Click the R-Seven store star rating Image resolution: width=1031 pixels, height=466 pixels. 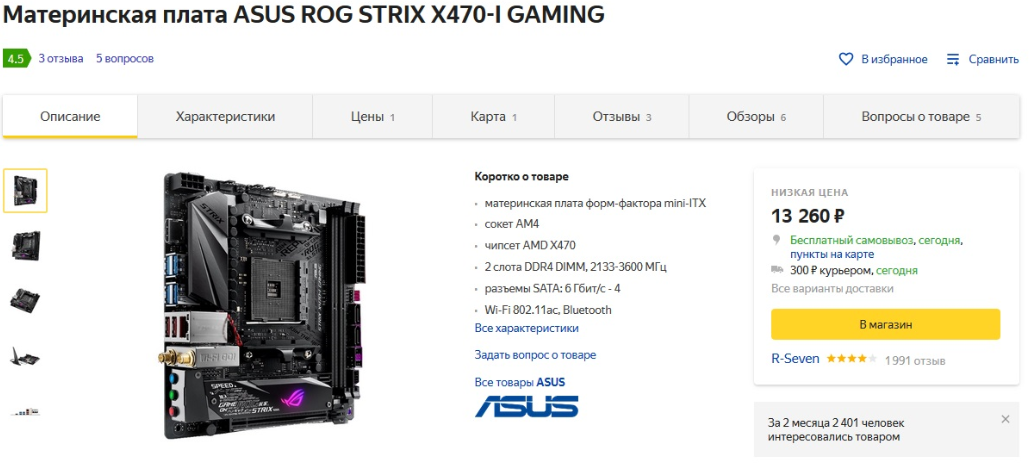coord(851,360)
